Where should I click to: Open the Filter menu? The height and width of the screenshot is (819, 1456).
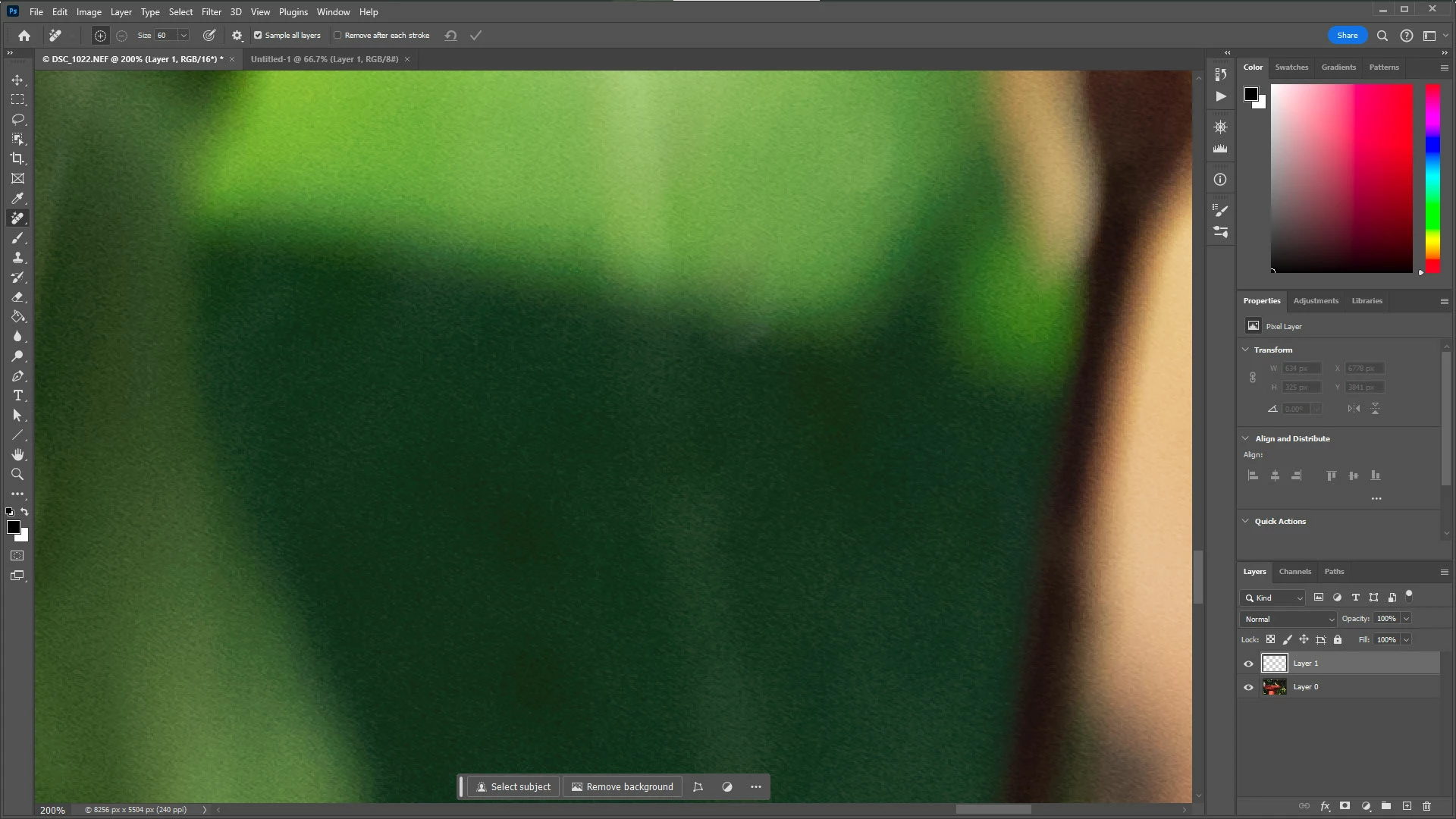pyautogui.click(x=211, y=11)
